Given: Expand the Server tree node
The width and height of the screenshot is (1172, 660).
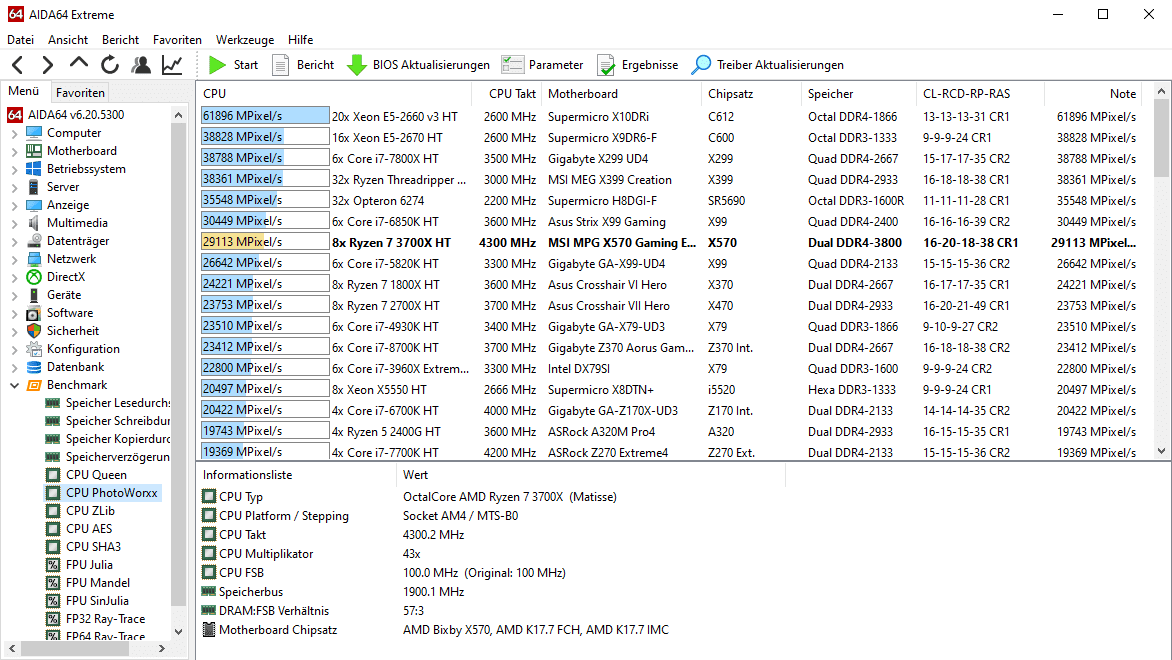Looking at the screenshot, I should (x=14, y=187).
